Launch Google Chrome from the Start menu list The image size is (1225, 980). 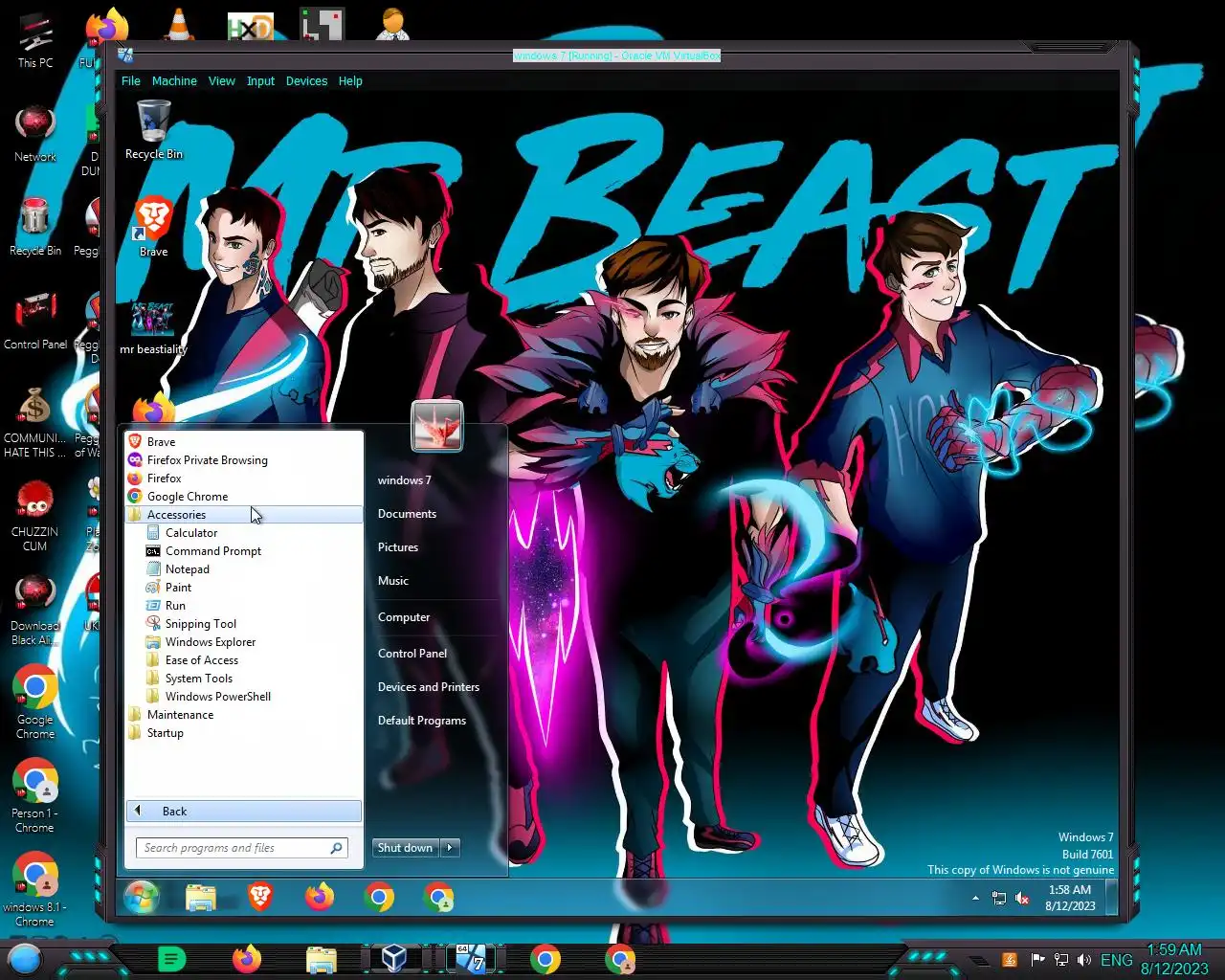(244, 497)
